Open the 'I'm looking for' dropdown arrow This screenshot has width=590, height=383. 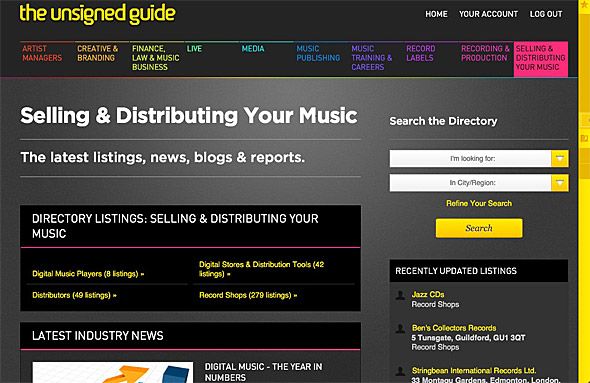pos(560,158)
